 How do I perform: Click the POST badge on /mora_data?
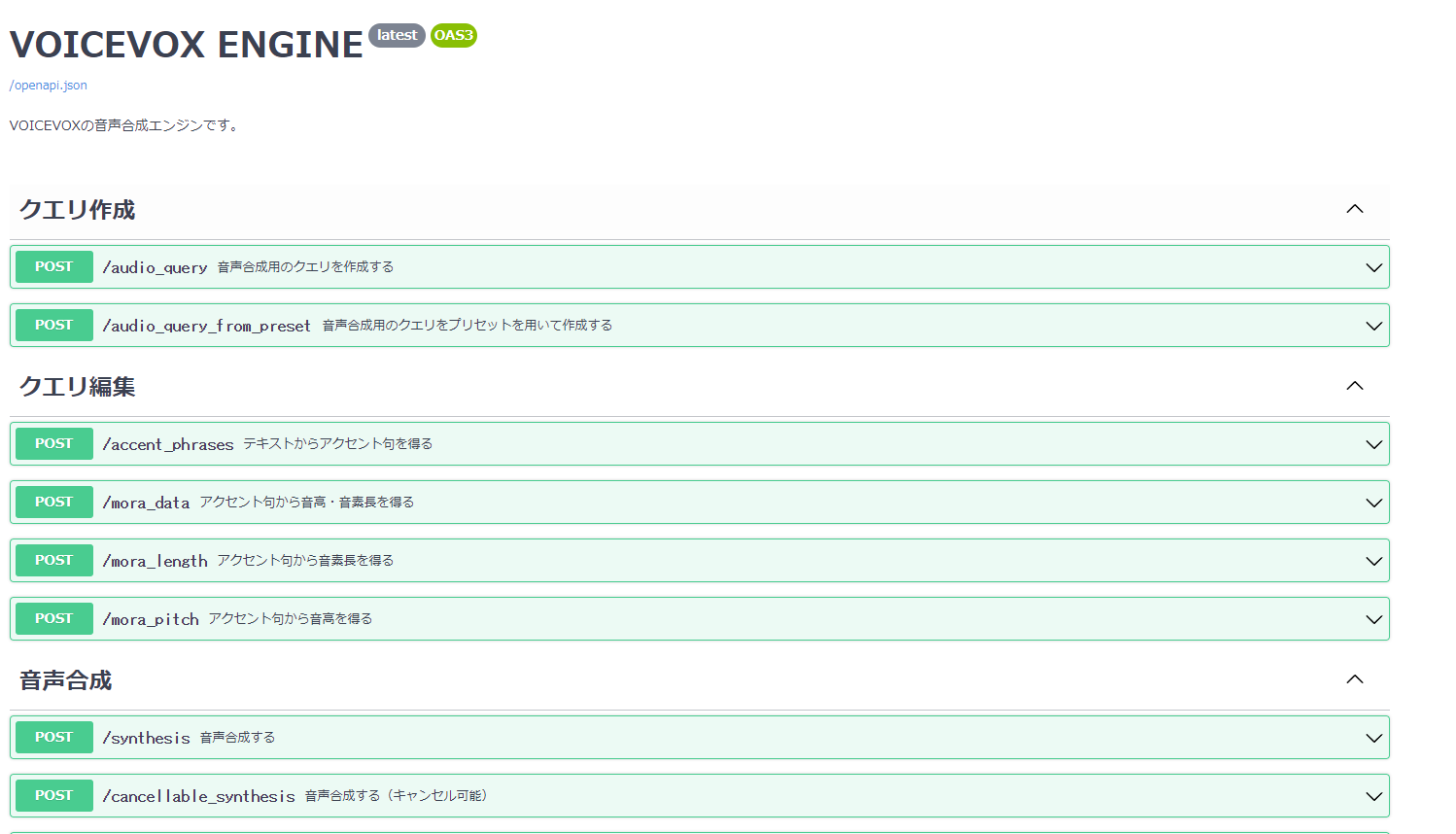click(53, 502)
